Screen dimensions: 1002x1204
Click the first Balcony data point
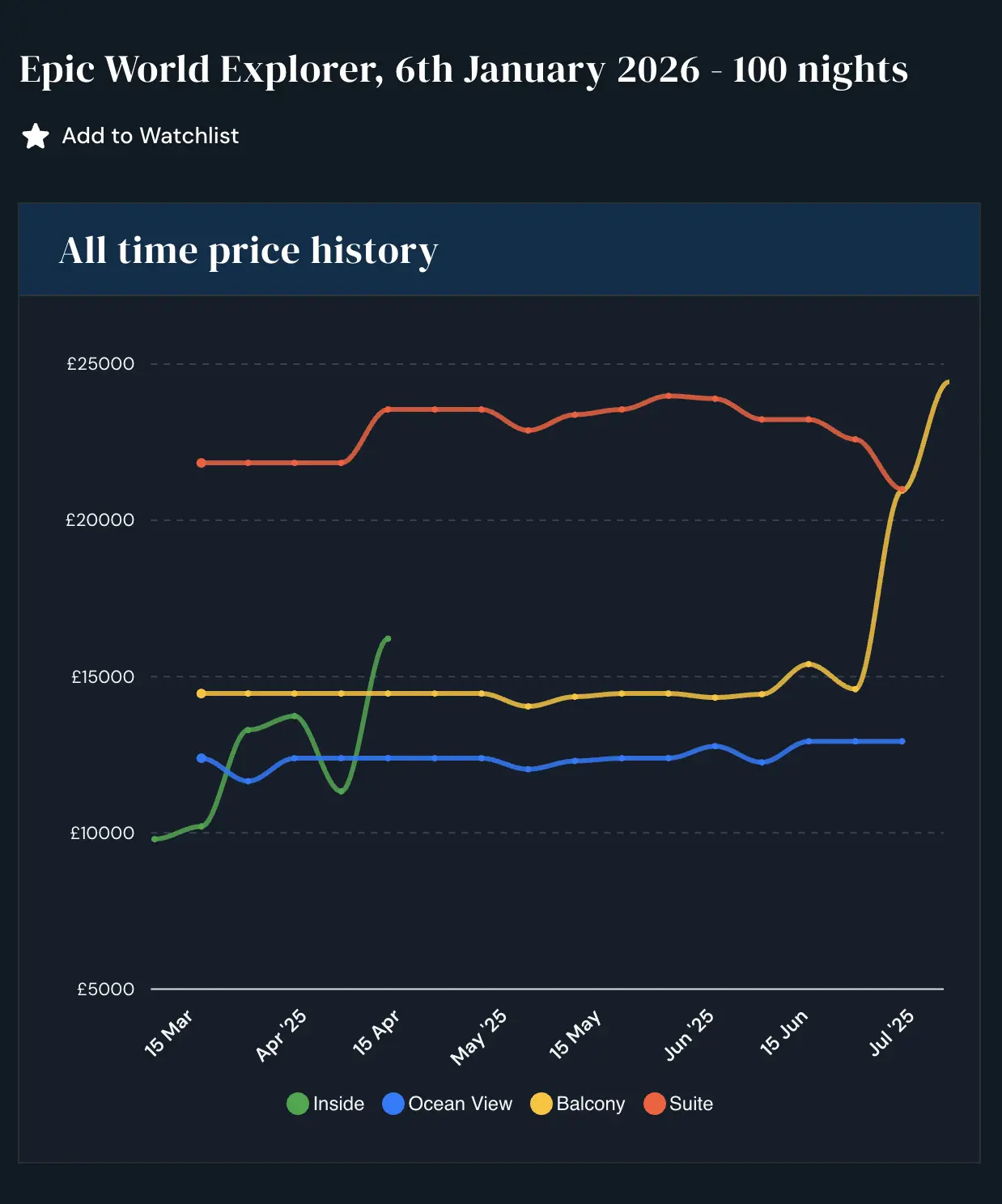tap(202, 693)
